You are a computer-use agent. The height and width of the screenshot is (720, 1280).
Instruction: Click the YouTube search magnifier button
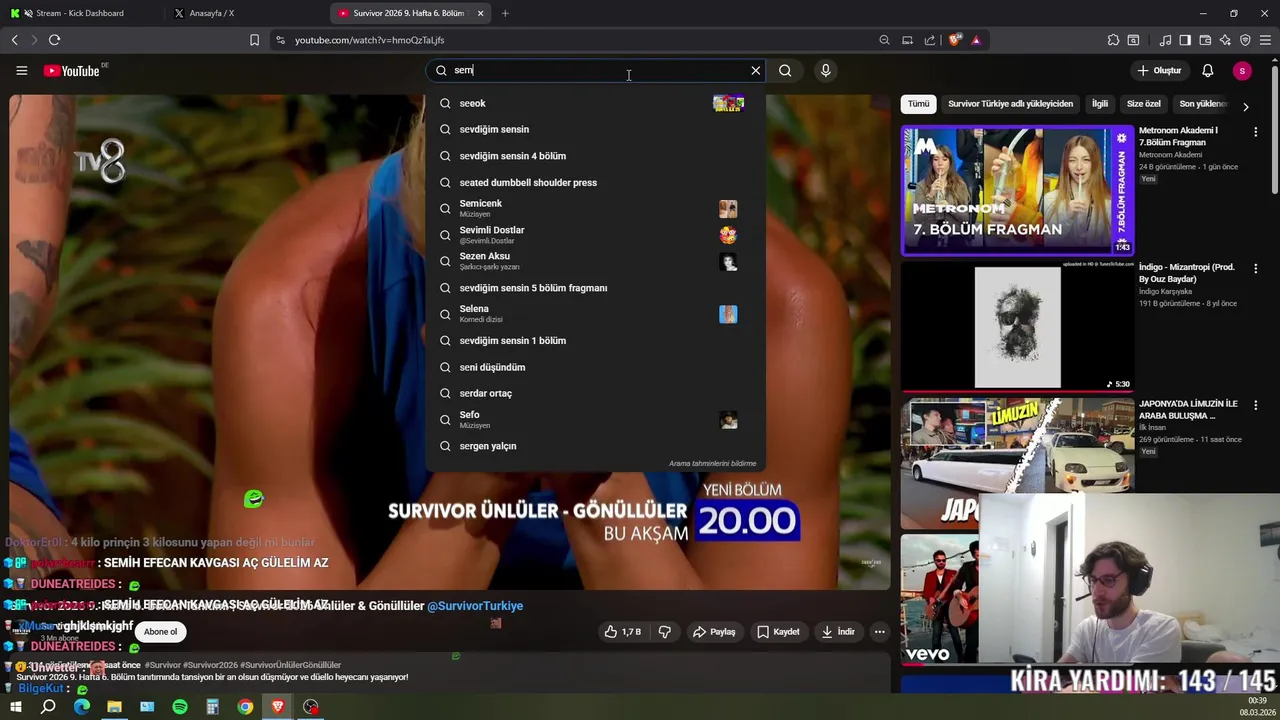point(785,71)
